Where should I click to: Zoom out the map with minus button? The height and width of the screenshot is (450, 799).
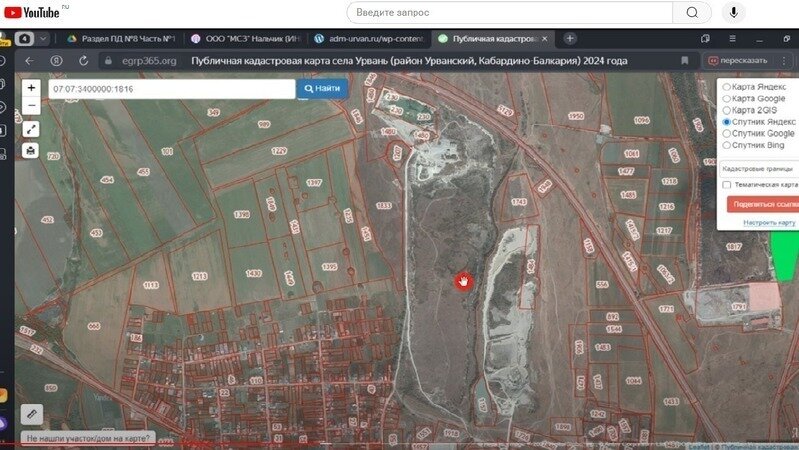tap(31, 105)
